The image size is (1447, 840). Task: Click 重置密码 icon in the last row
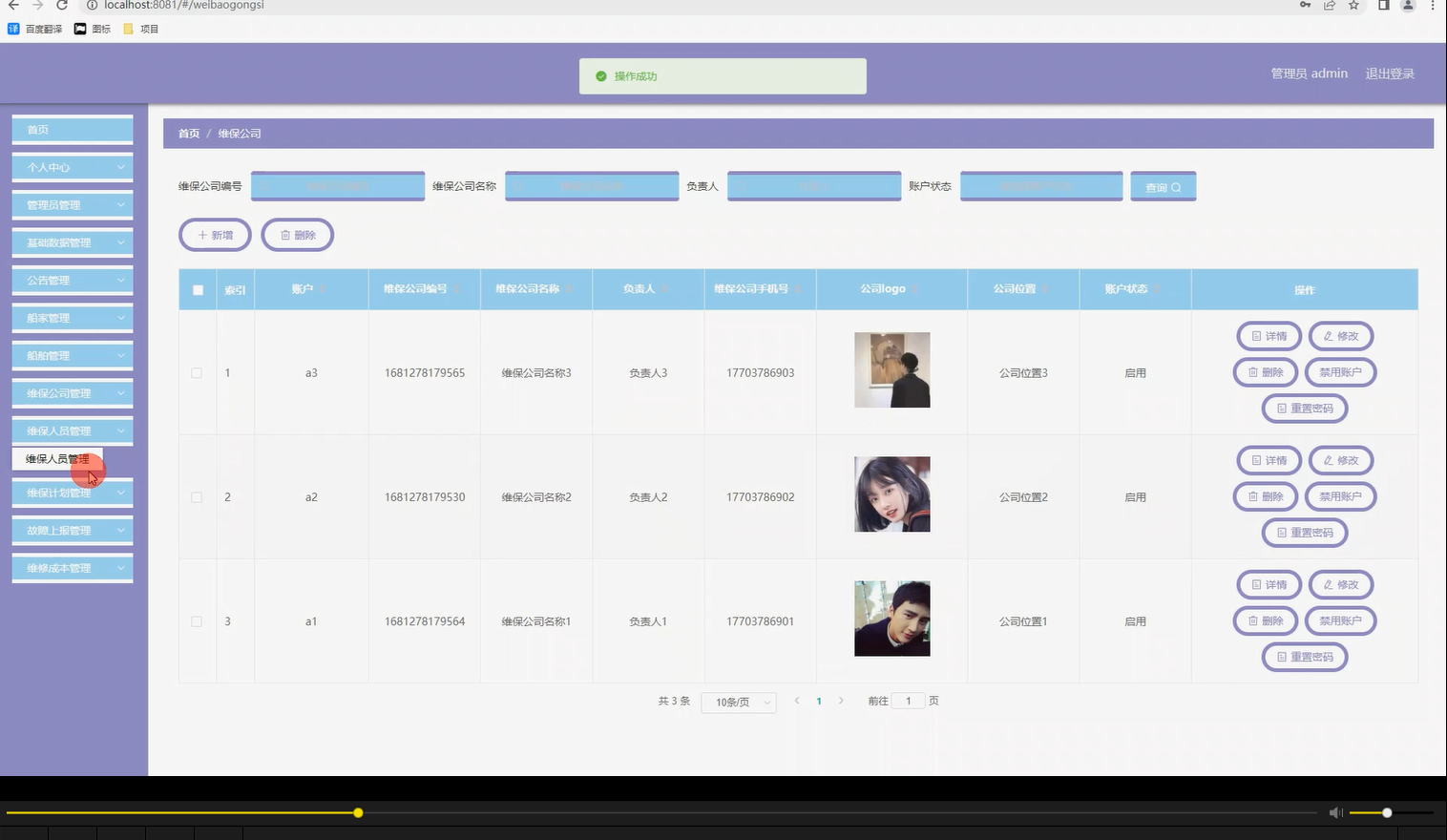click(x=1282, y=657)
